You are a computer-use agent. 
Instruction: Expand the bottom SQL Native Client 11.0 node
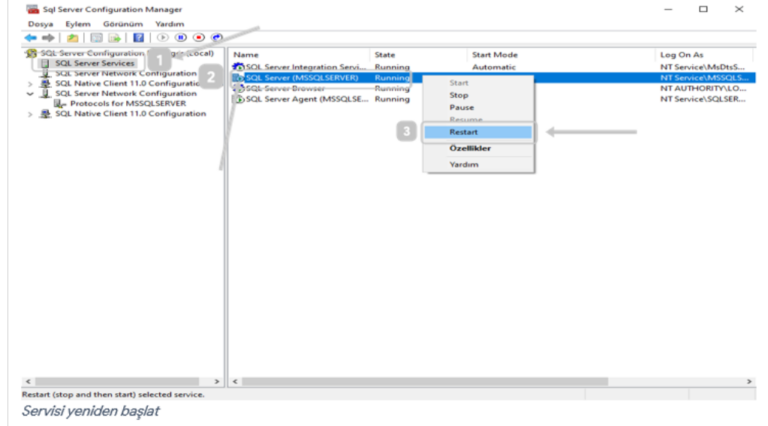30,114
